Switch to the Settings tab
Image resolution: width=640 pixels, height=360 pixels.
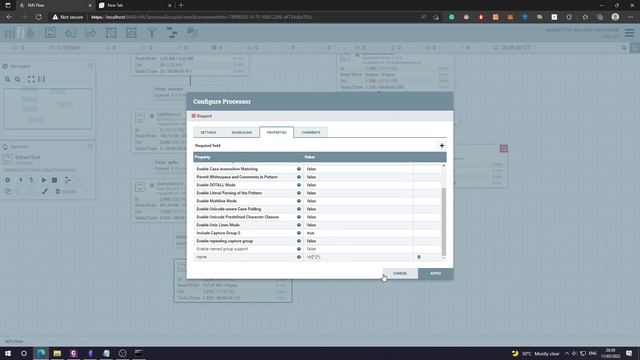click(208, 132)
